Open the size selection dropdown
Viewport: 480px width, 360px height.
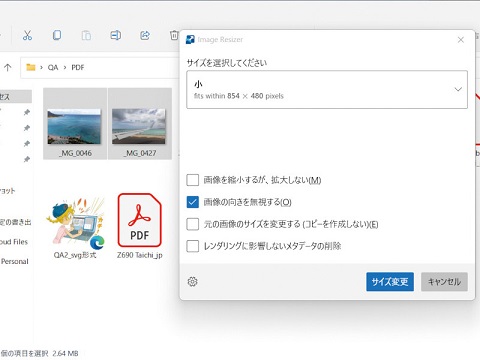[x=327, y=89]
